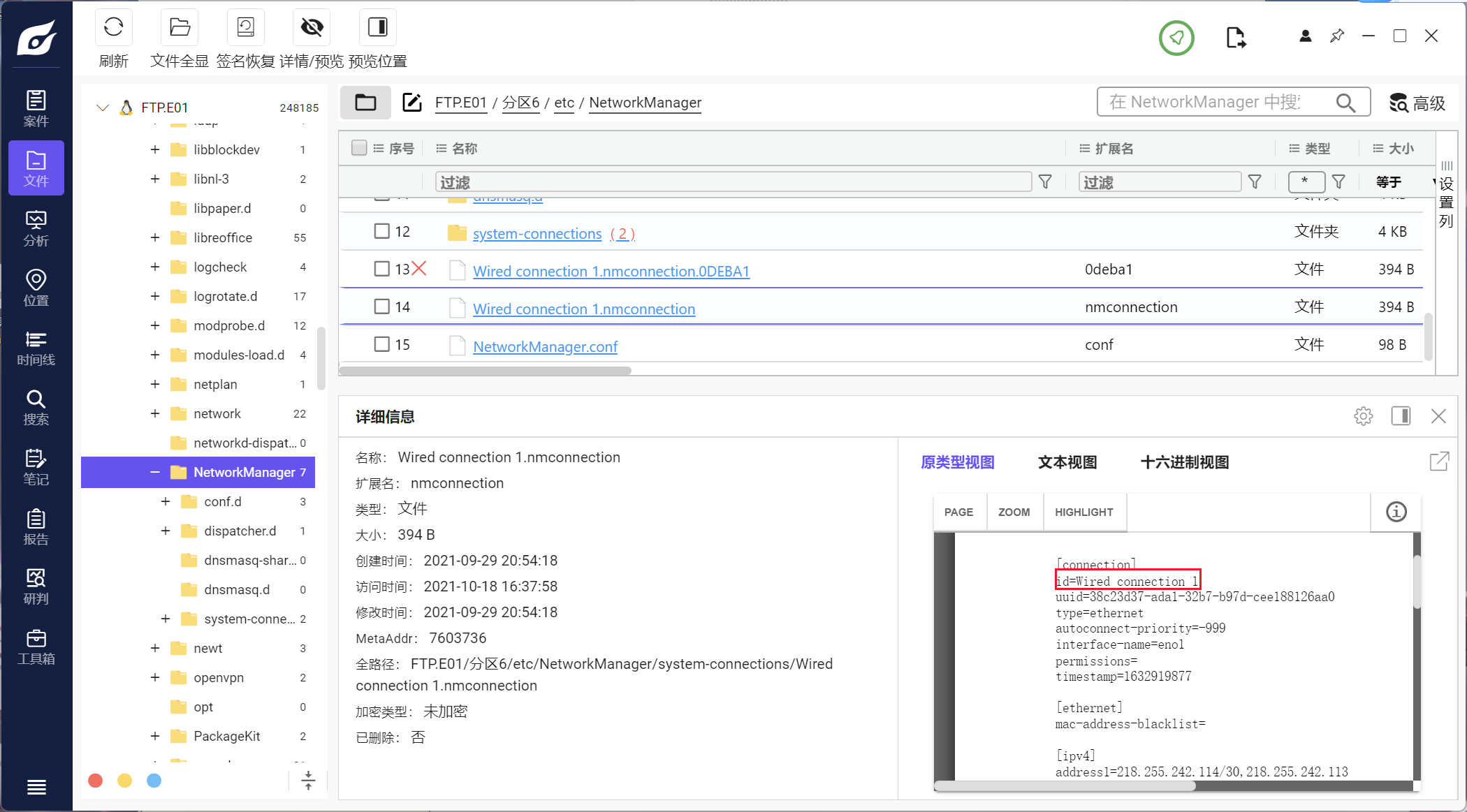
Task: Open the 位置 sidebar section
Action: (36, 288)
